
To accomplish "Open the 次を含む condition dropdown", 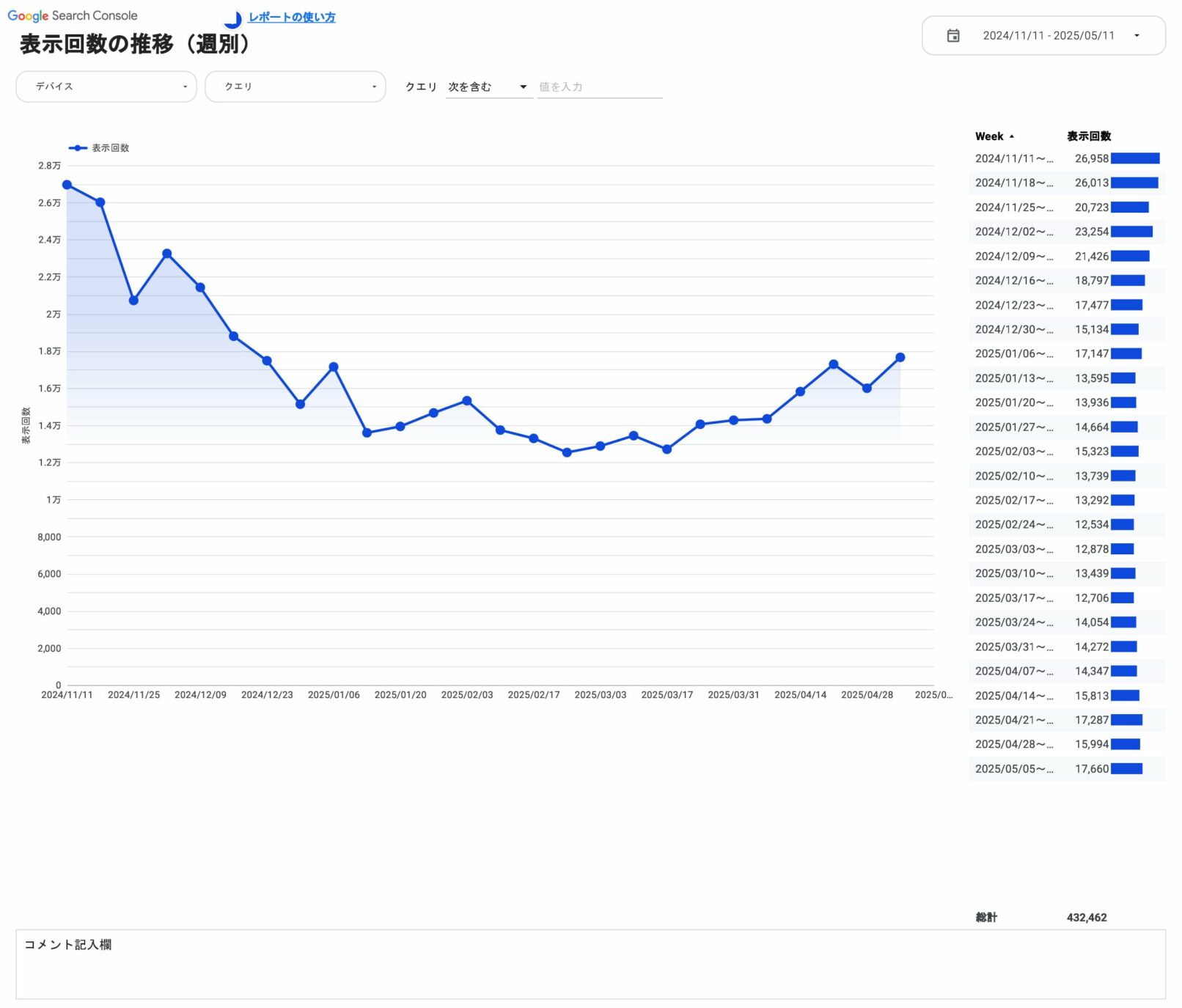I will [x=488, y=86].
